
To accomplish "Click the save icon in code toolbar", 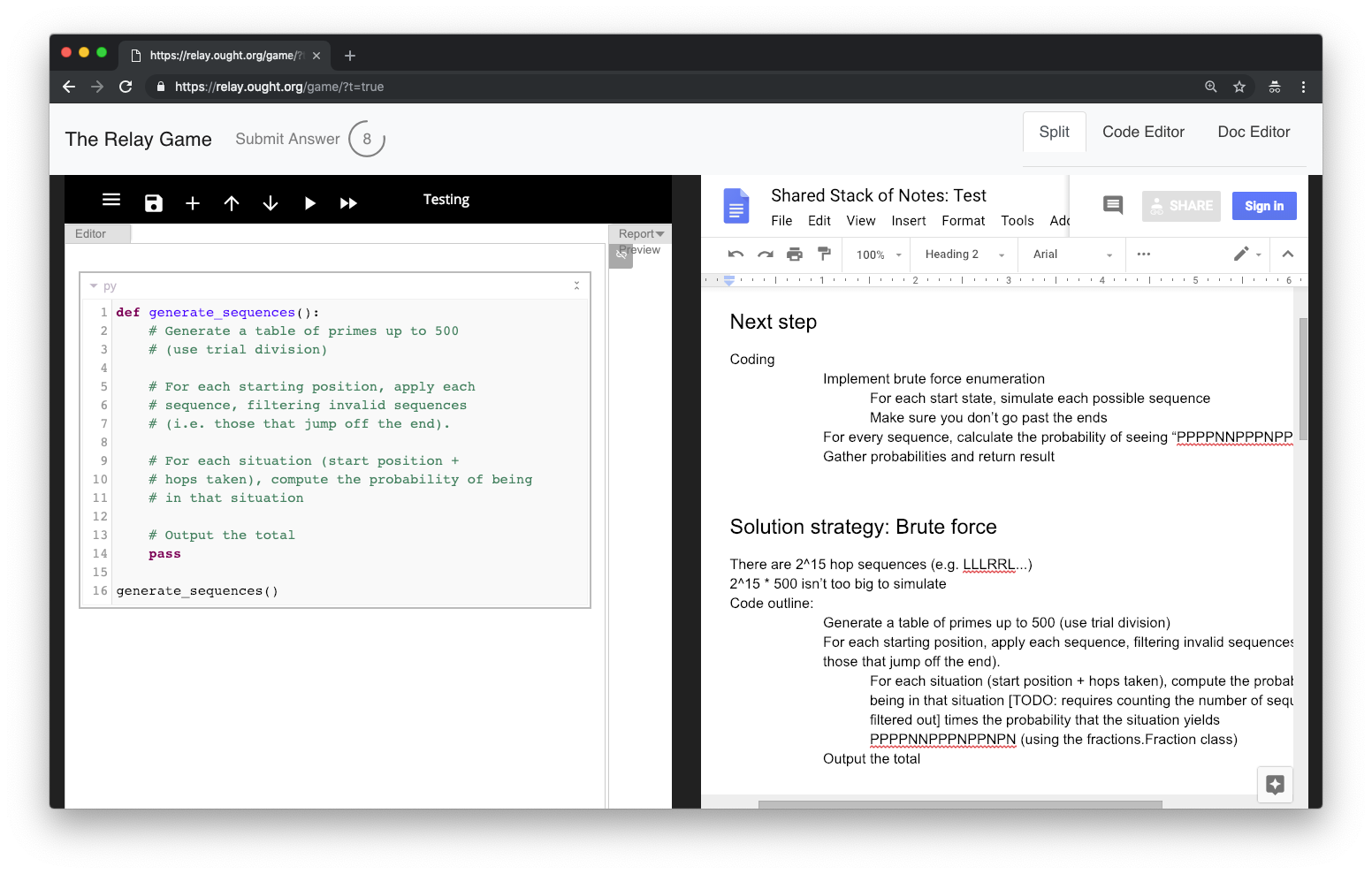I will (x=154, y=203).
